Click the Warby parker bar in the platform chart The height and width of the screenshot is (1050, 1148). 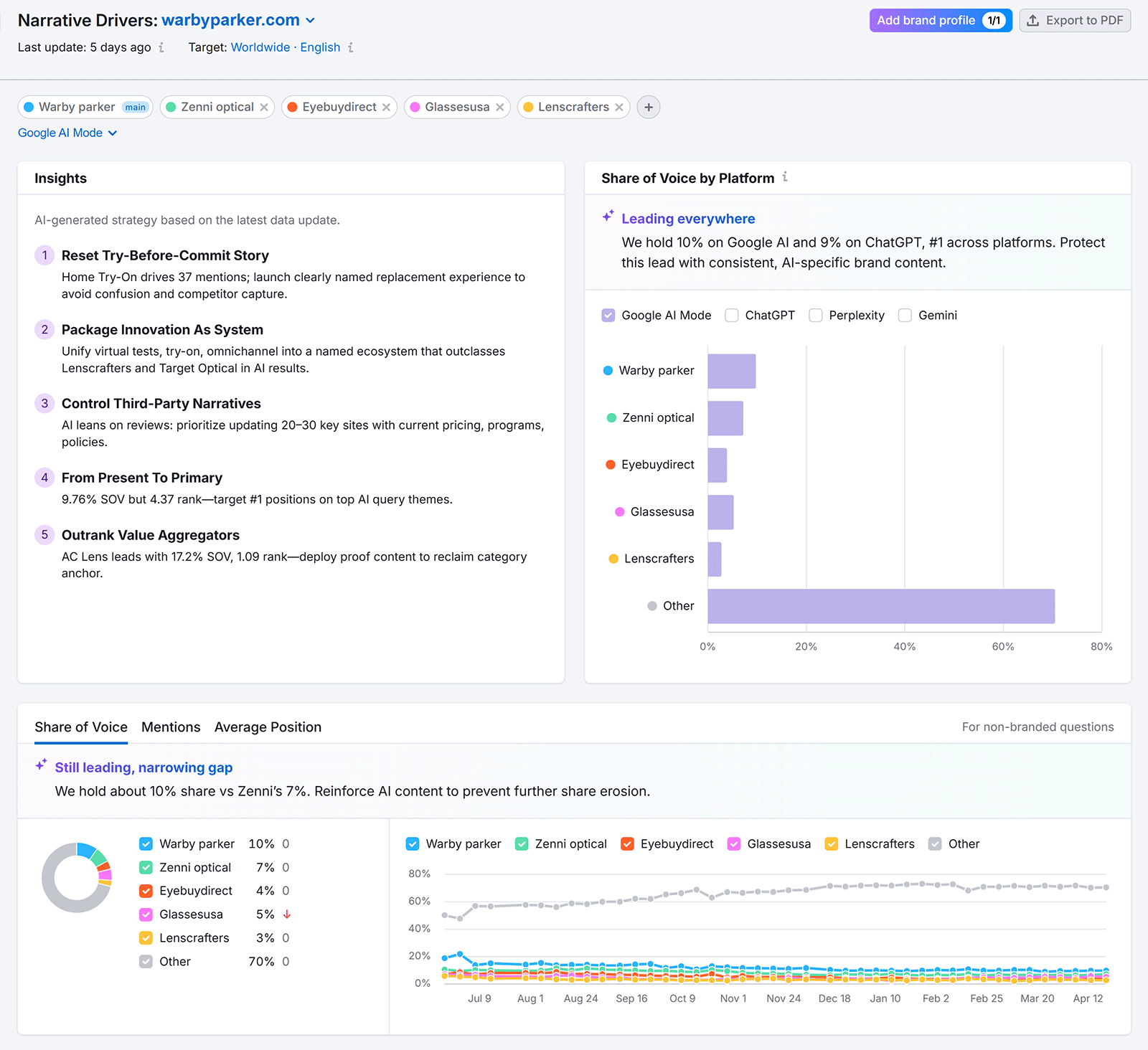(732, 371)
